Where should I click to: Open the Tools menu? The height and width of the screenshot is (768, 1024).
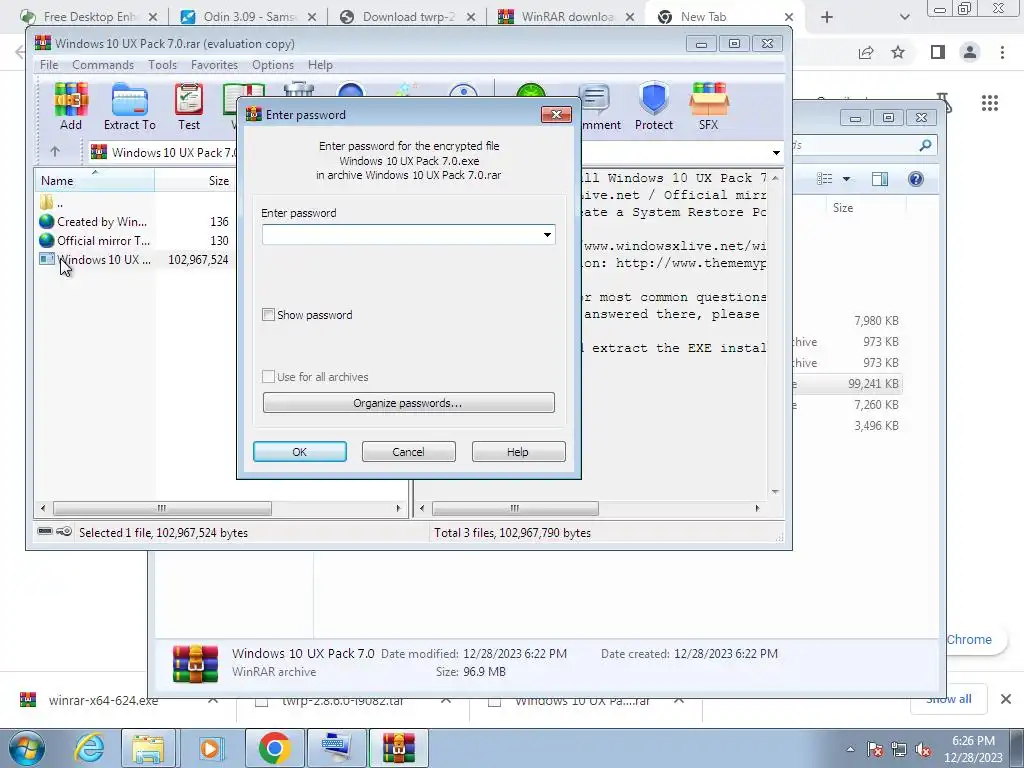point(162,65)
